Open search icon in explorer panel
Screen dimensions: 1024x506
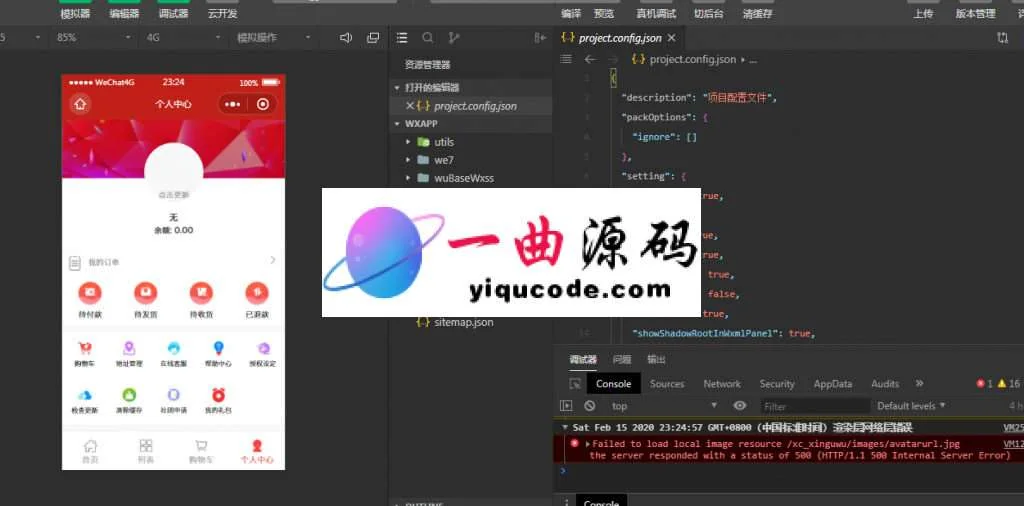(428, 38)
